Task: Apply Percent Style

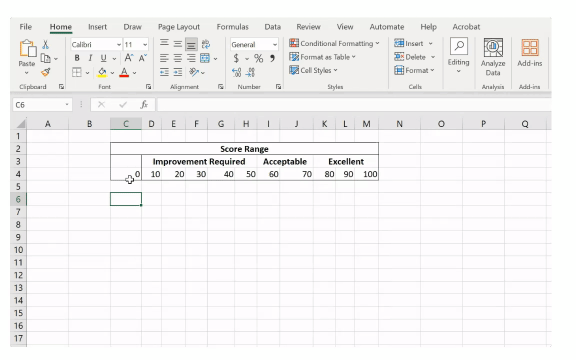Action: (x=259, y=58)
